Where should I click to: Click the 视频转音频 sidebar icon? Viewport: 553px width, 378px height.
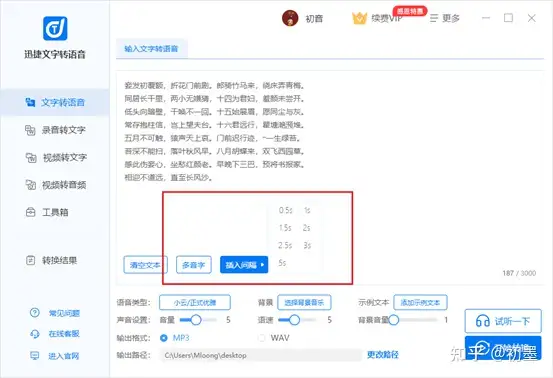pos(30,185)
